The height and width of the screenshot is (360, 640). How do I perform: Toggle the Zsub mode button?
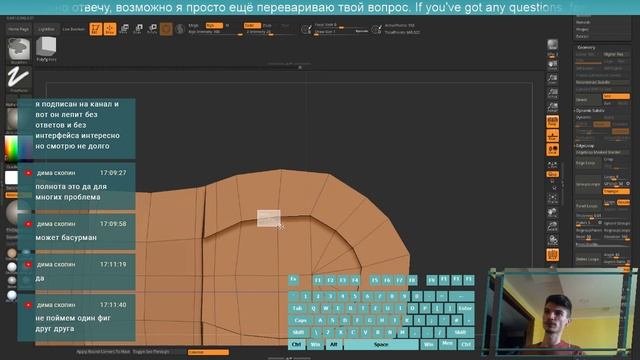267,25
